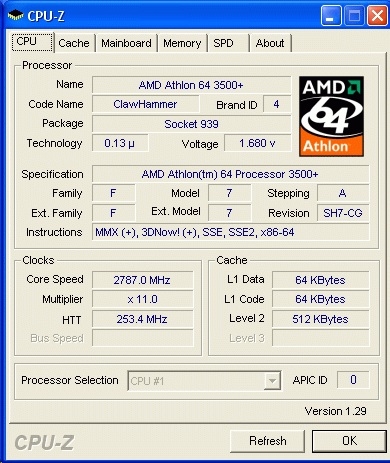
Task: Click the CPU-Z title bar text
Action: (x=46, y=16)
